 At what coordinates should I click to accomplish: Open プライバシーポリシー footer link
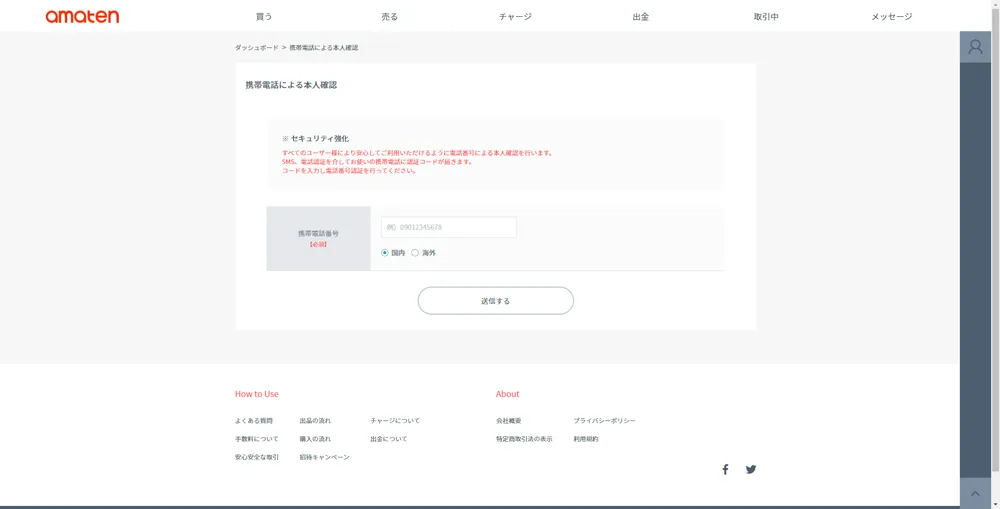tap(605, 421)
